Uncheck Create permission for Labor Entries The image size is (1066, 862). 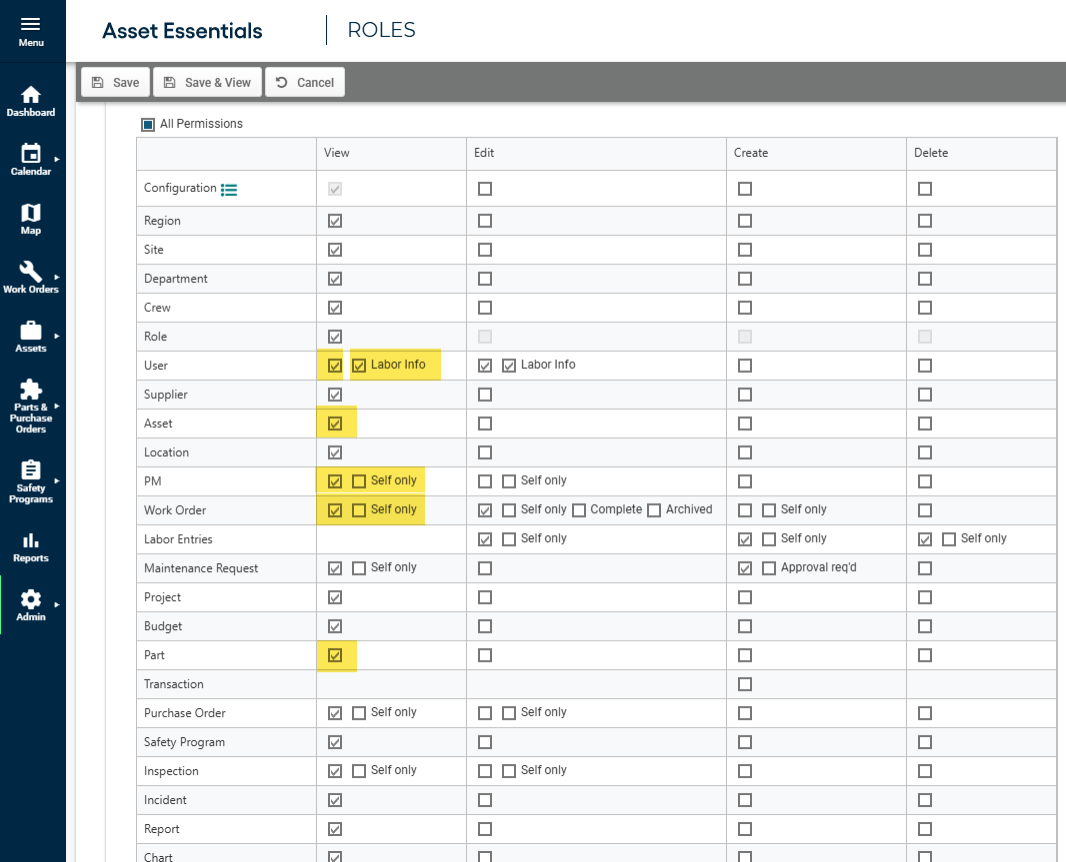745,540
